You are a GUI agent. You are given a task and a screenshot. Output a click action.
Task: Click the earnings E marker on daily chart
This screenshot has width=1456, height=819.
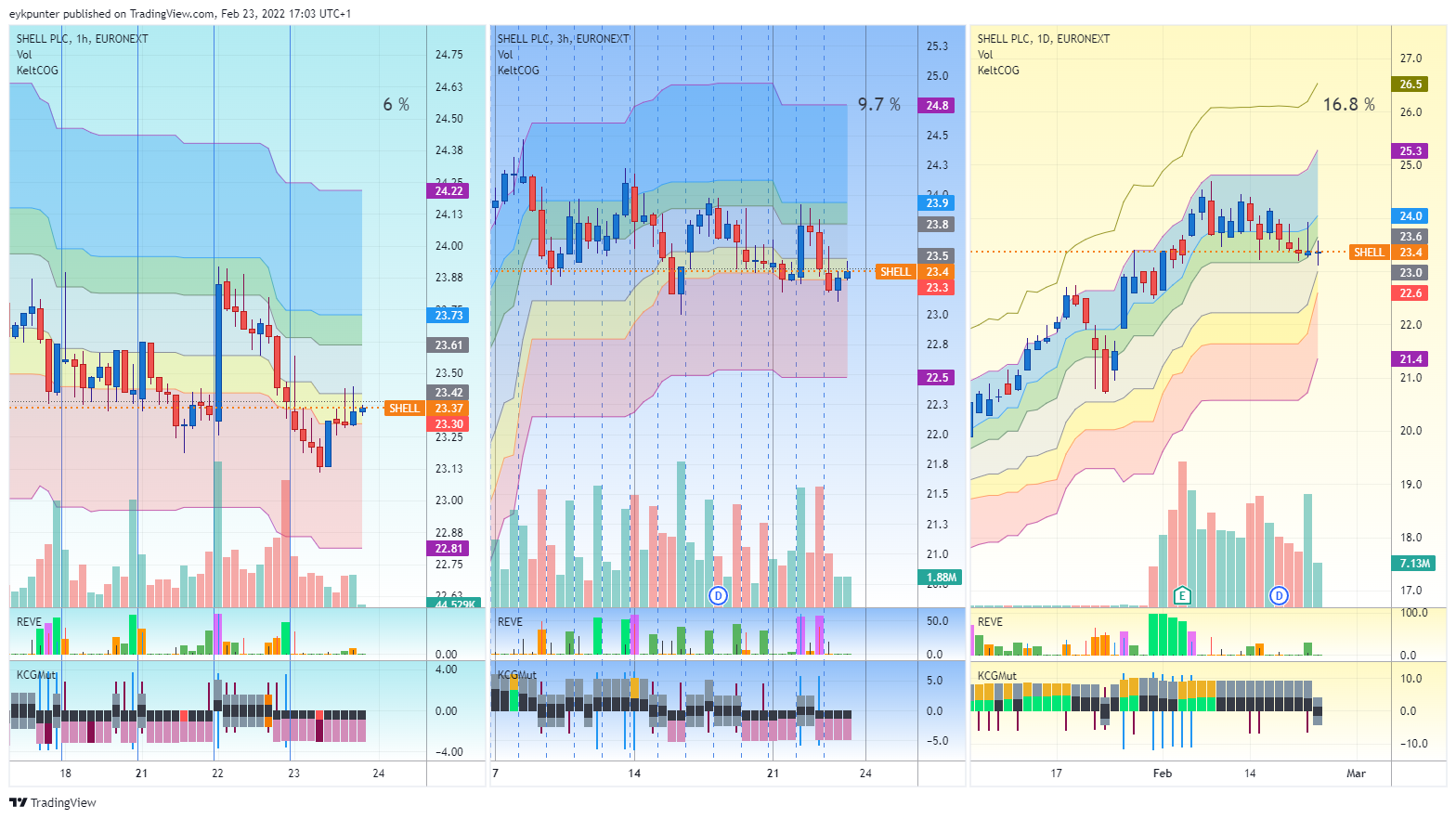[1182, 596]
